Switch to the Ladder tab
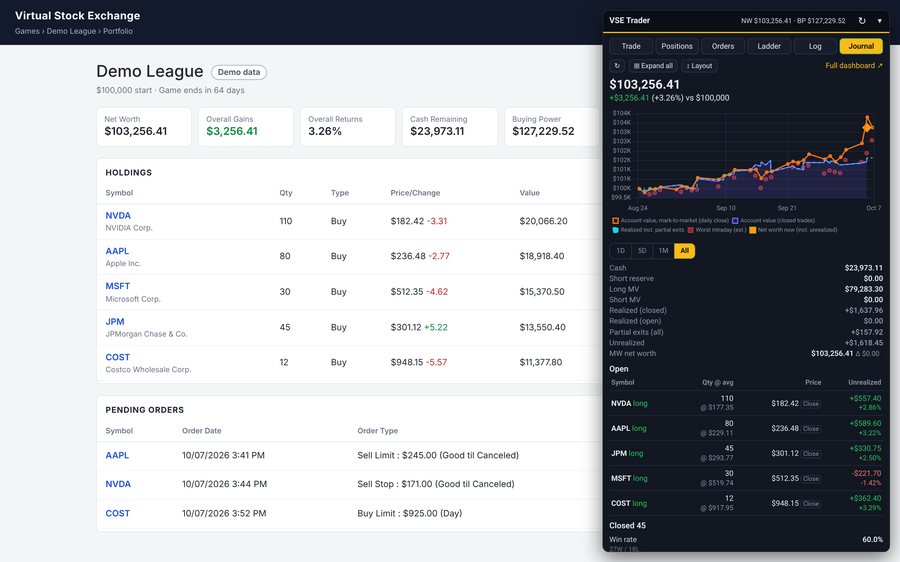Viewport: 900px width, 562px height. tap(769, 46)
